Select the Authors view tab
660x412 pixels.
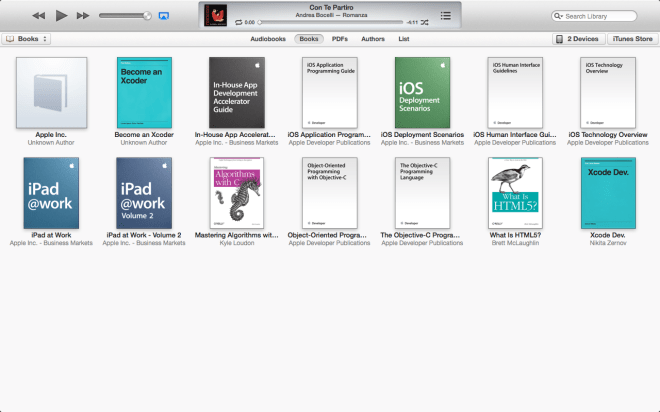coord(372,39)
